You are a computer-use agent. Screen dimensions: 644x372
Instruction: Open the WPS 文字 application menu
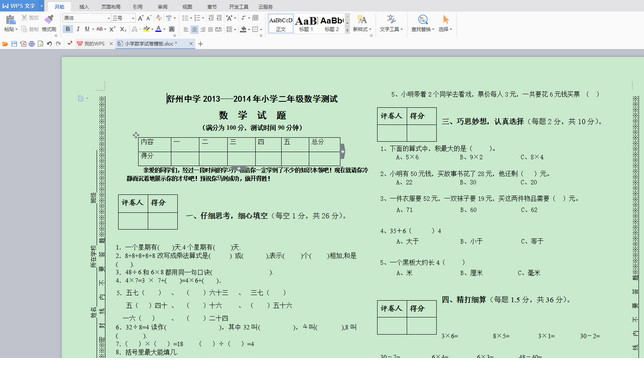(22, 6)
